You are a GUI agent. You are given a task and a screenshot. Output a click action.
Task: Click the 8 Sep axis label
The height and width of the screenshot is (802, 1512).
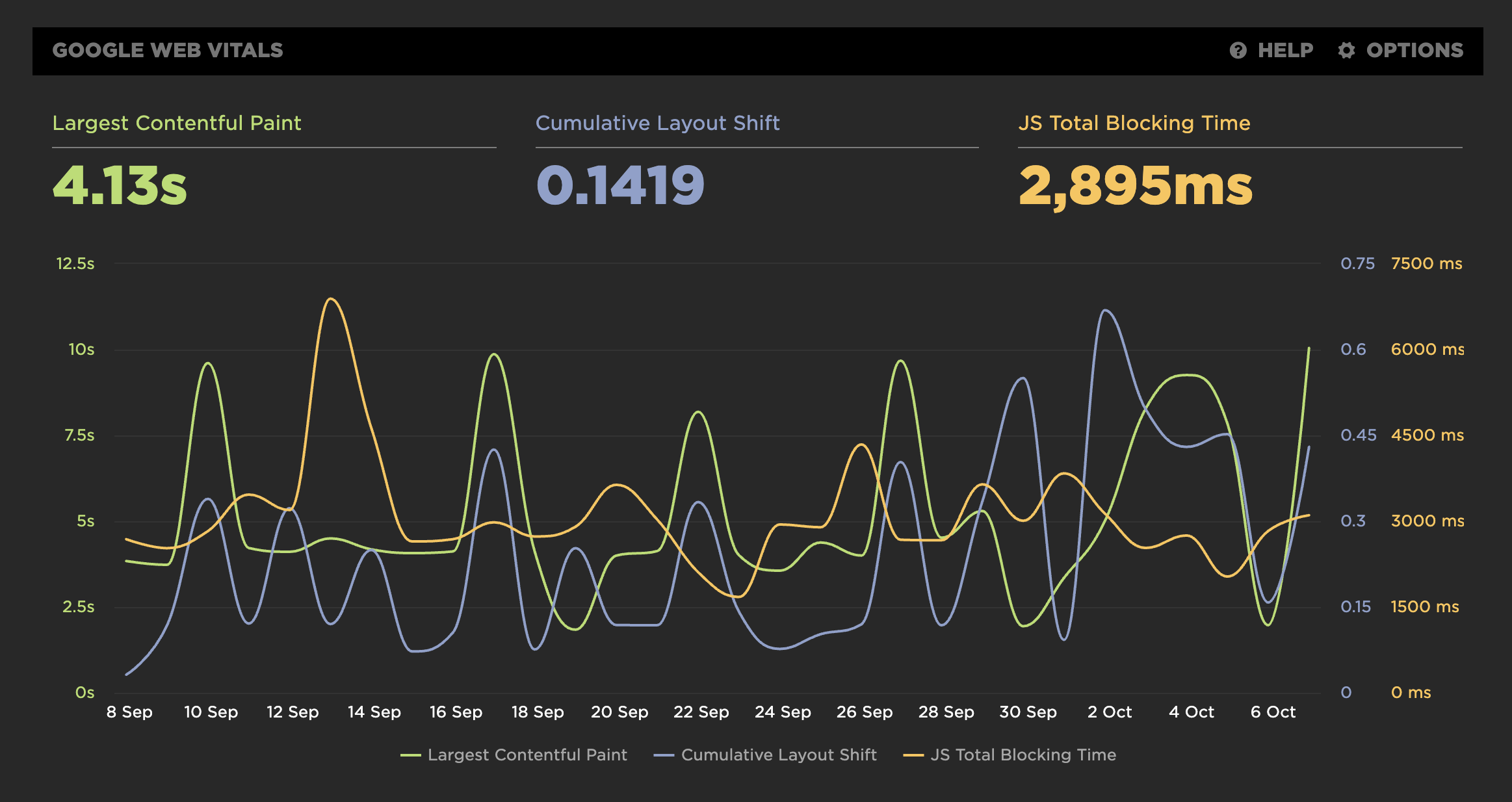click(129, 712)
